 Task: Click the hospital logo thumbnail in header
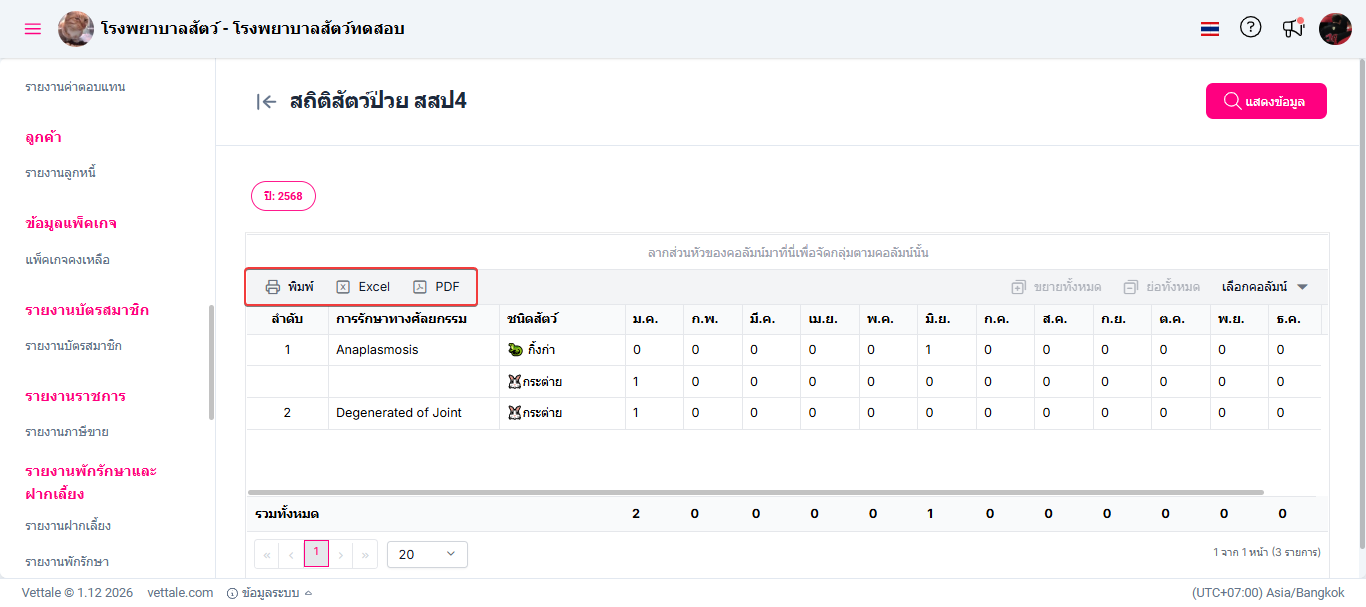coord(76,29)
